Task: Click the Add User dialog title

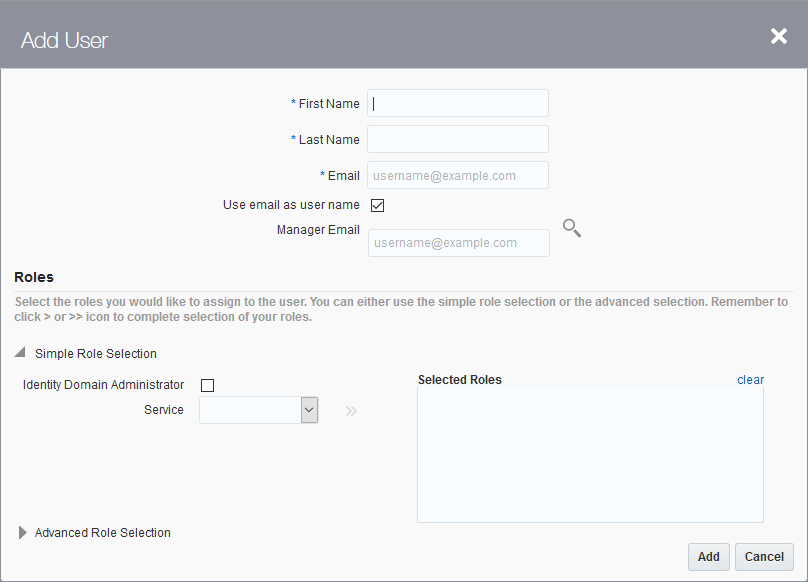Action: tap(64, 40)
